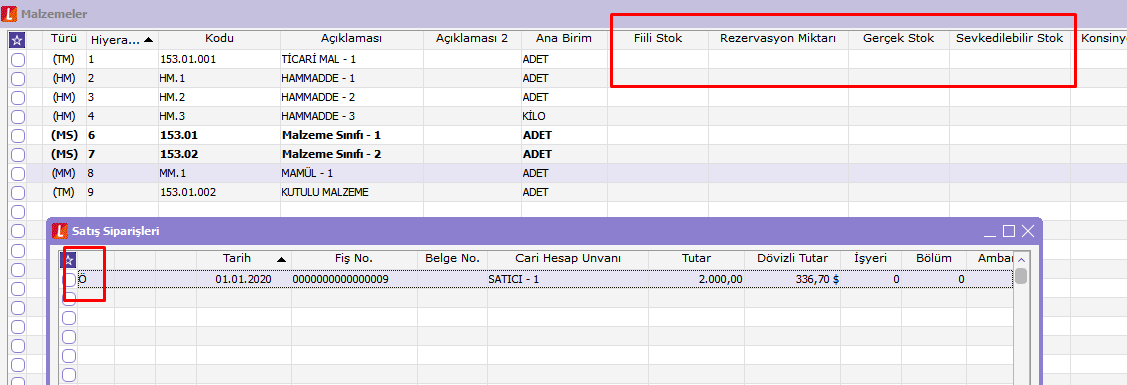Image resolution: width=1127 pixels, height=385 pixels.
Task: Select the checkbox of order dated 01.01.2020
Action: pyautogui.click(x=69, y=279)
